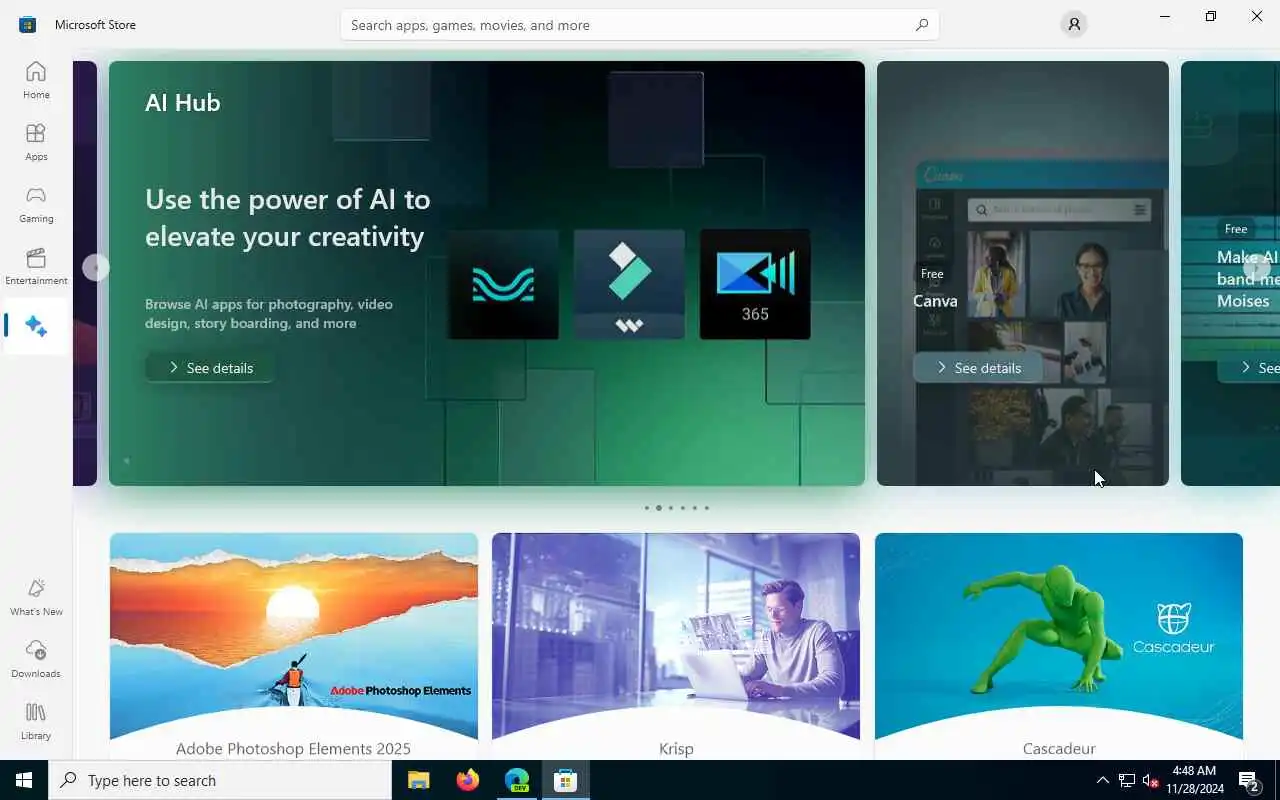Click the muted volume tray icon
This screenshot has width=1280, height=800.
[1150, 780]
